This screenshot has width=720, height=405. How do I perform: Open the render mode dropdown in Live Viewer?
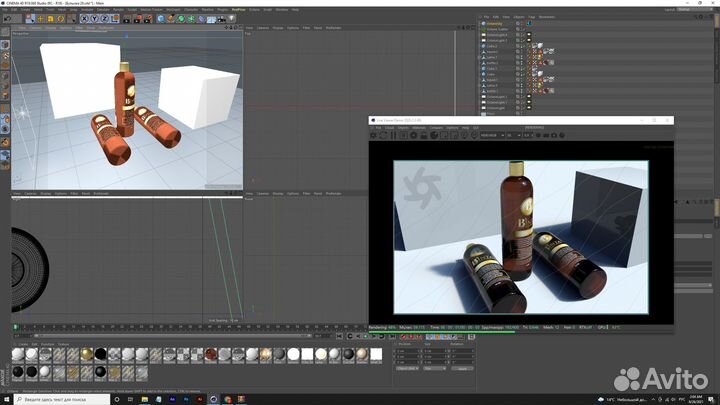pyautogui.click(x=490, y=135)
